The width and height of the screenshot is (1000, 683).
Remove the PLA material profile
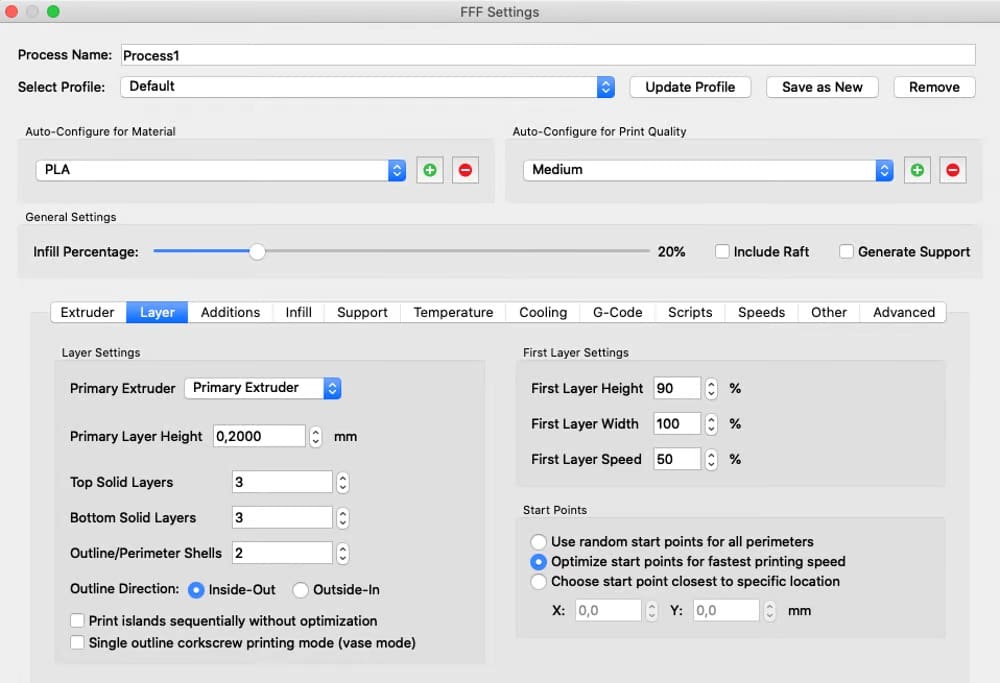(x=465, y=170)
